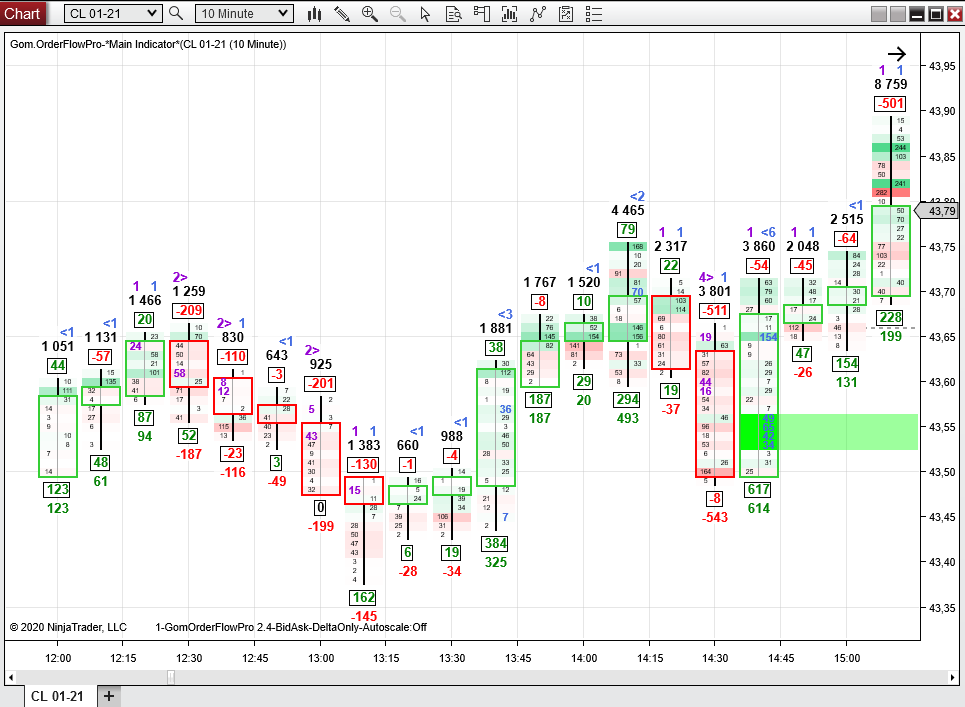Click the zoom out magnifier icon
This screenshot has width=965, height=707.
pyautogui.click(x=398, y=14)
